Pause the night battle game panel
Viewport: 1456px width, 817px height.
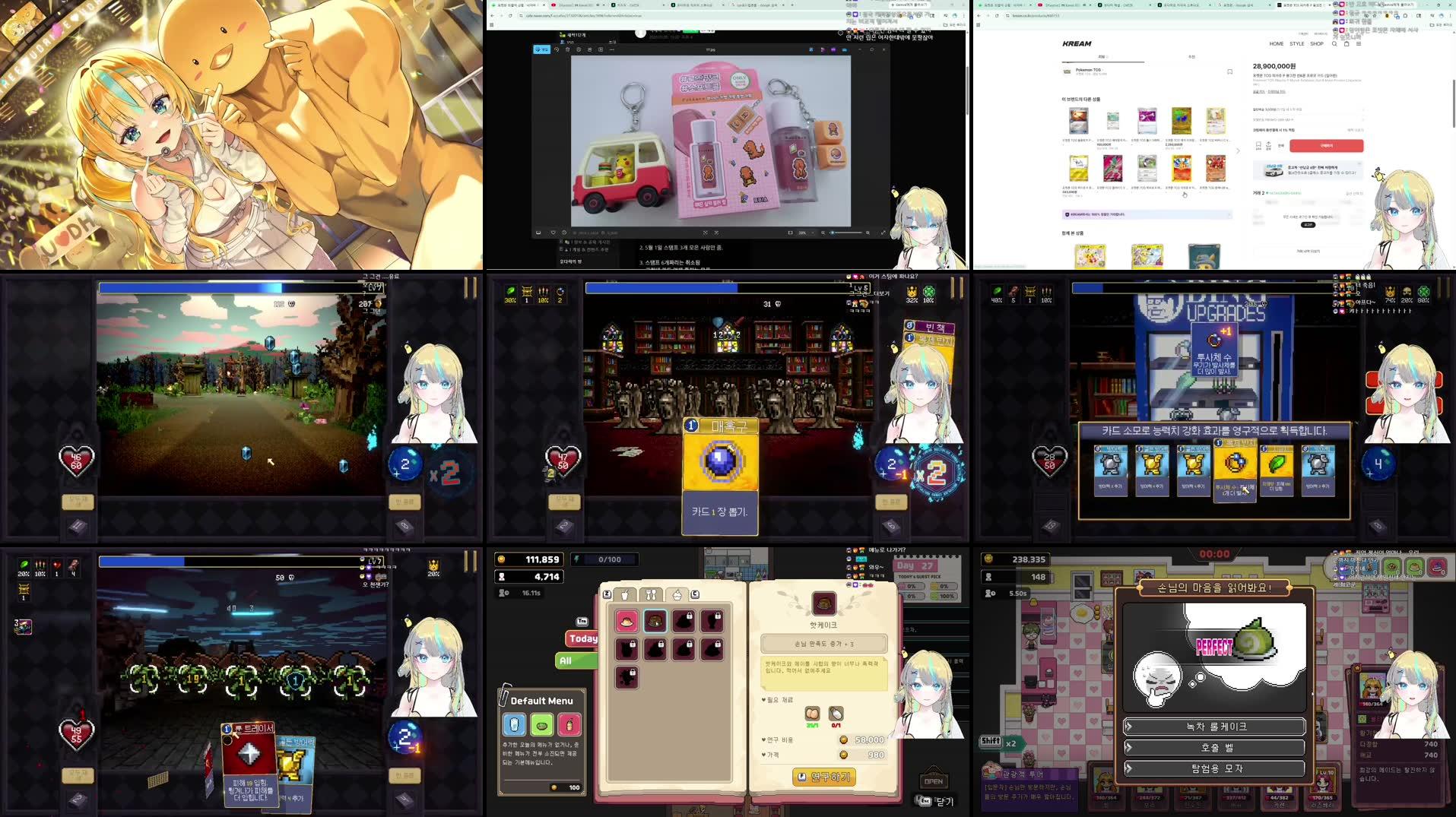(x=470, y=562)
